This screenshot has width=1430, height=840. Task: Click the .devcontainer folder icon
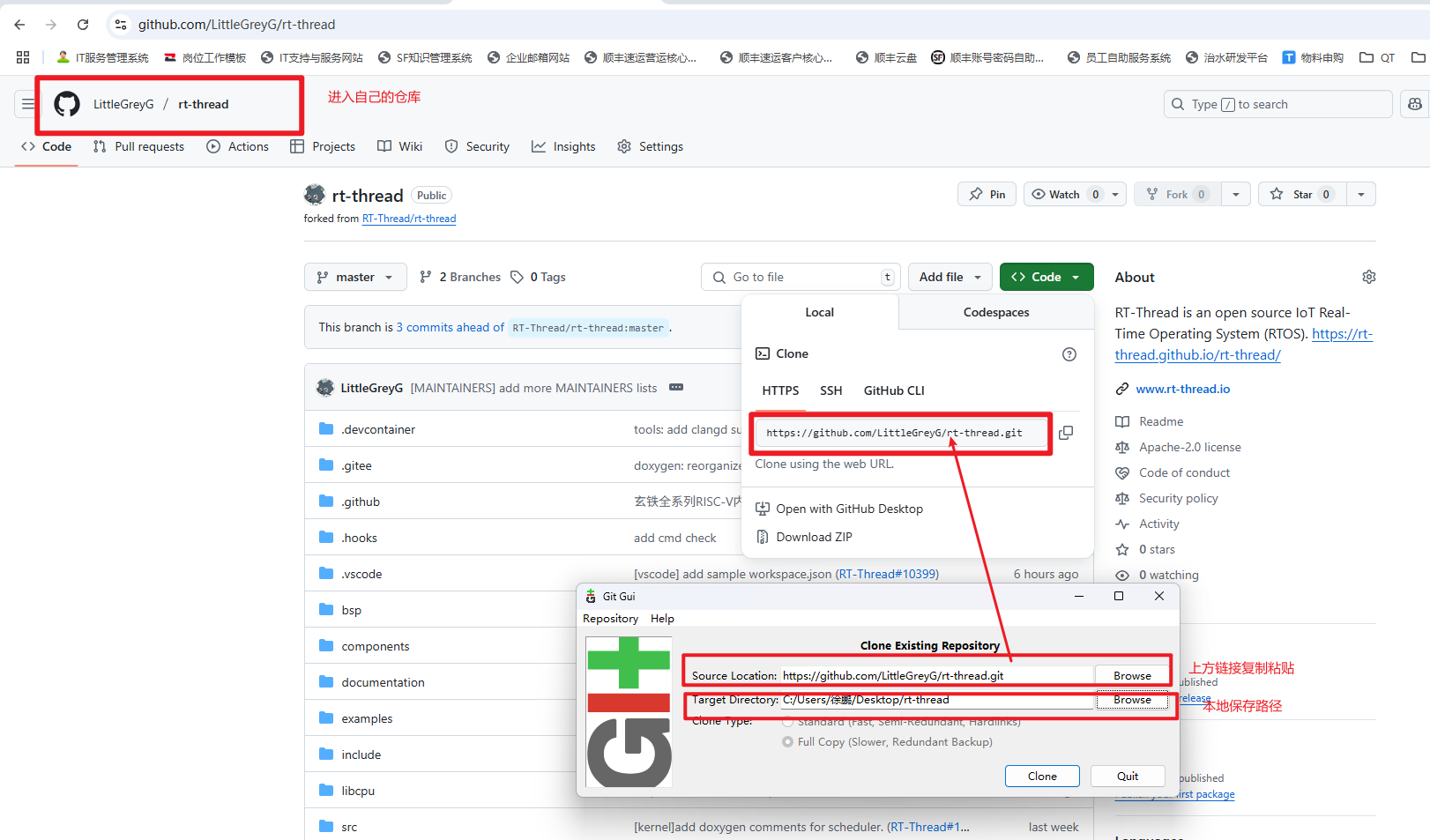(x=326, y=429)
